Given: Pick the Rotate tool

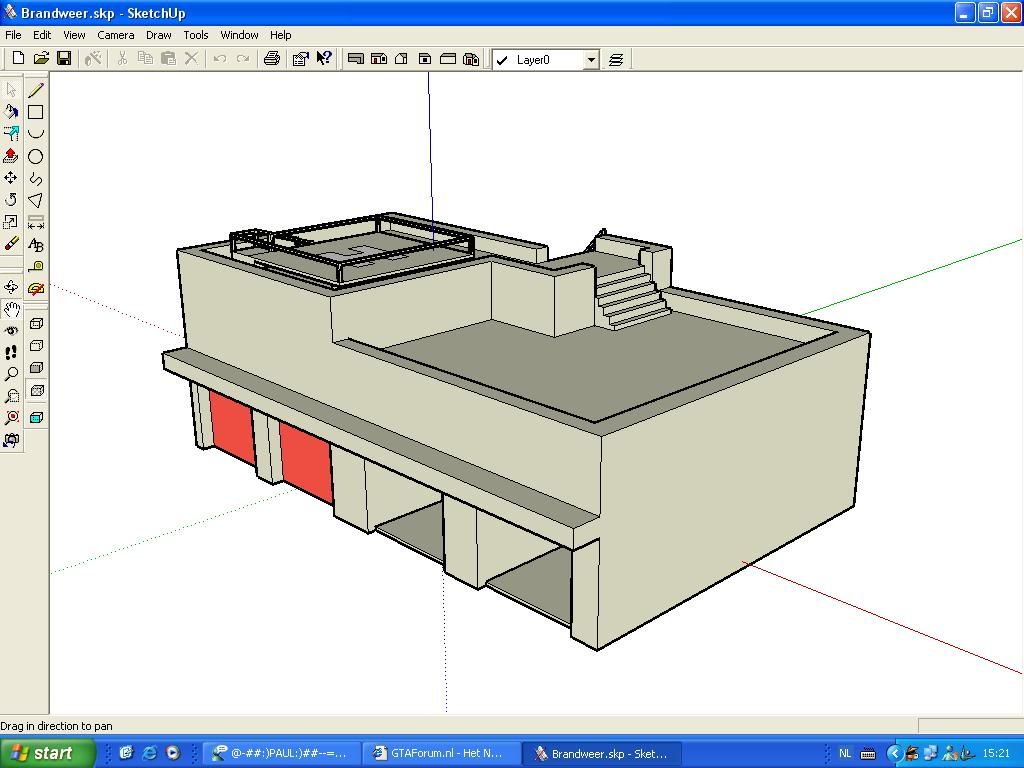Looking at the screenshot, I should 11,200.
